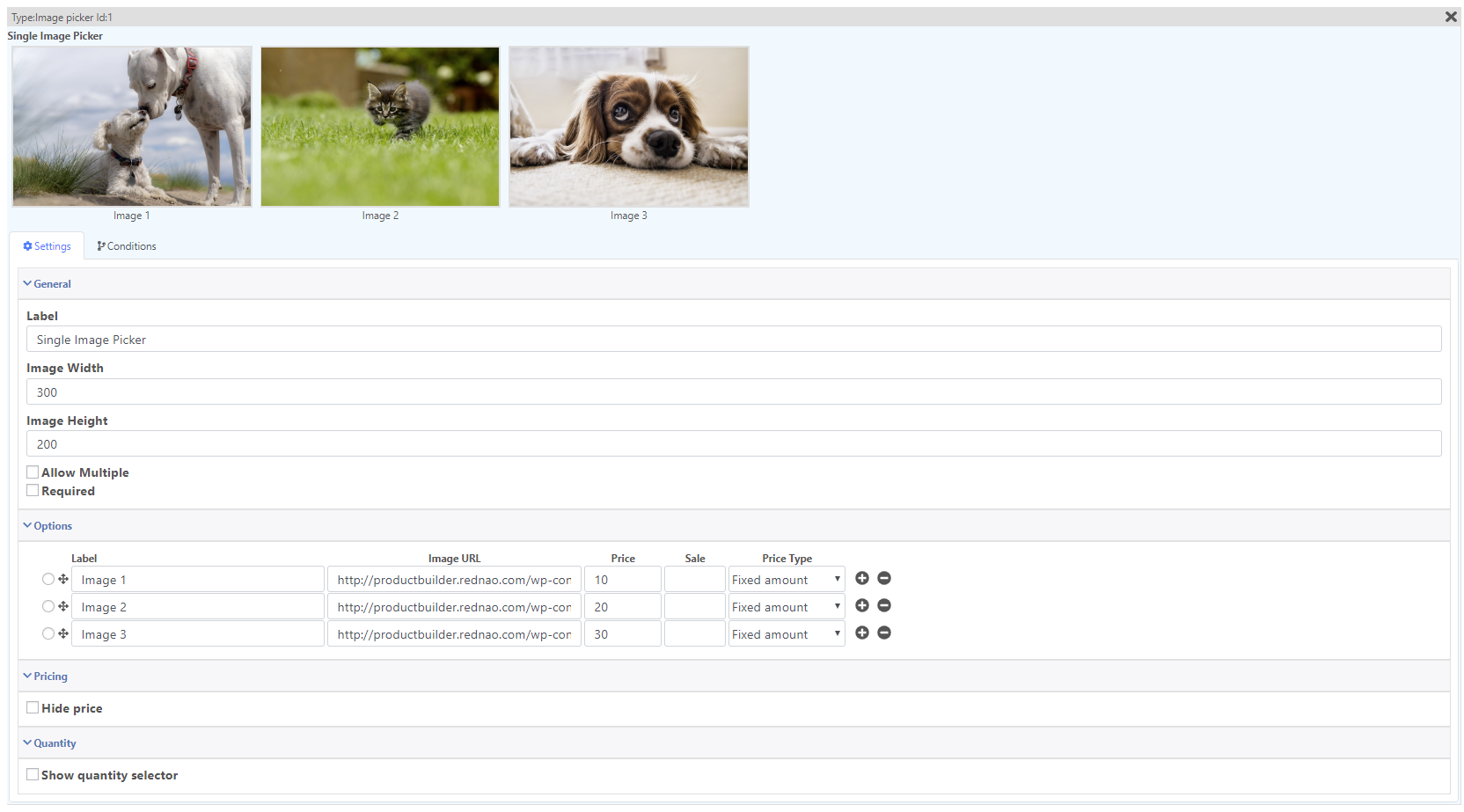
Task: Click the 'Price Type' column header
Action: click(787, 559)
